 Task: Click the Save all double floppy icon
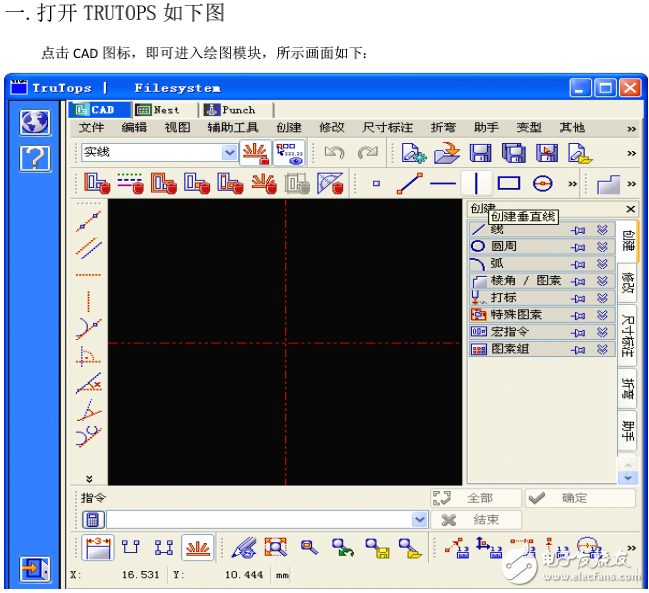(x=514, y=153)
